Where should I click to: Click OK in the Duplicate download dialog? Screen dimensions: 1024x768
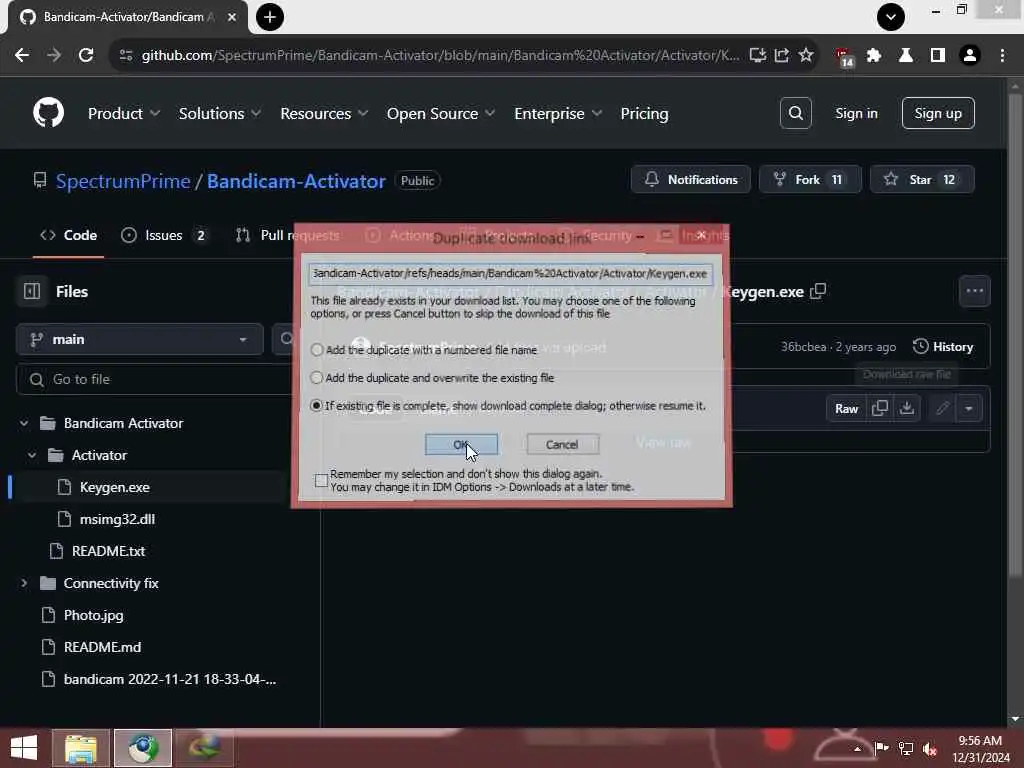click(461, 444)
